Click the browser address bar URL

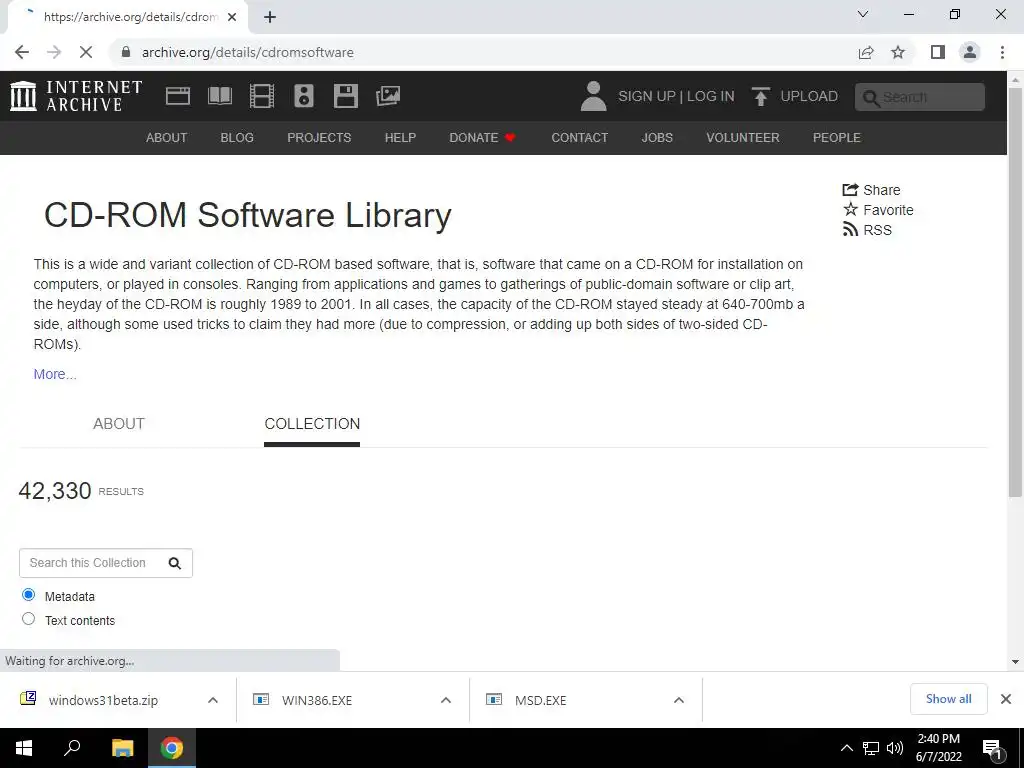(248, 52)
